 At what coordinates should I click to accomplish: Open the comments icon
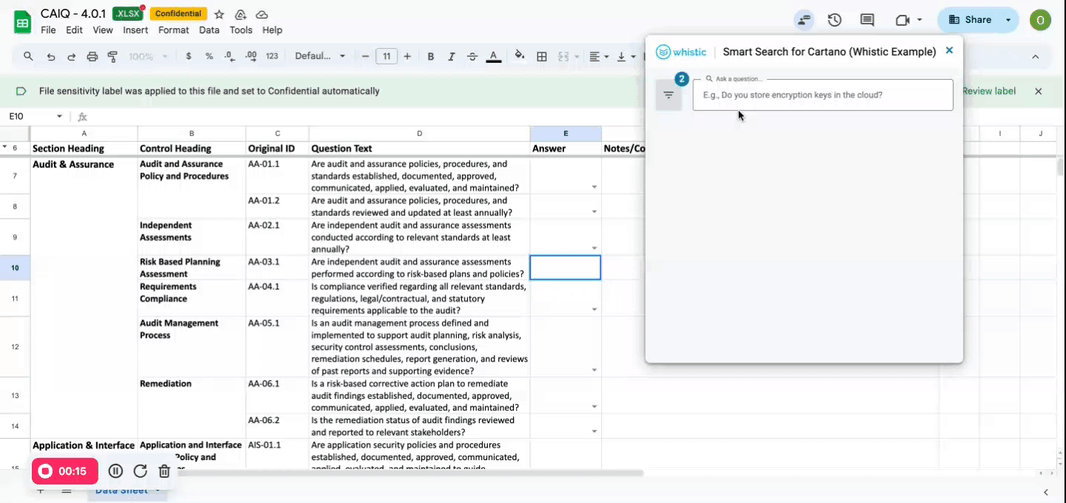click(x=867, y=20)
